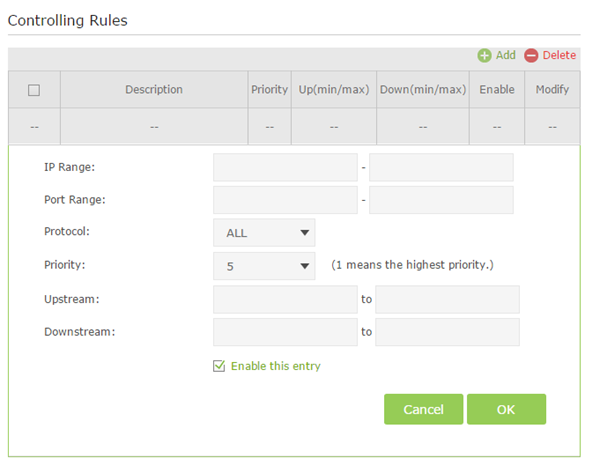The image size is (600, 466).
Task: Click the Downstream minimum input field
Action: coord(285,332)
